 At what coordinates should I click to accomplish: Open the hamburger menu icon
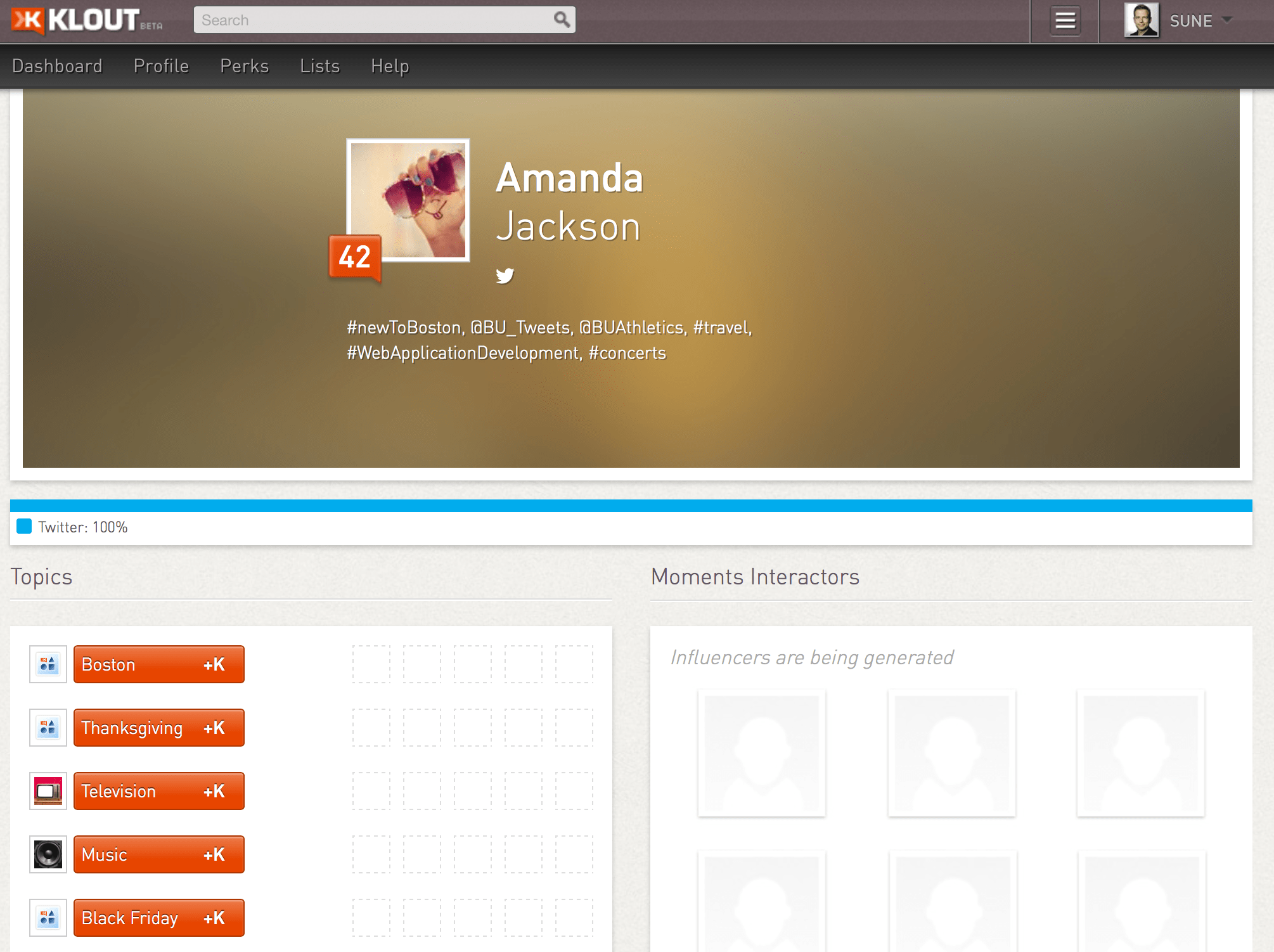[1065, 20]
